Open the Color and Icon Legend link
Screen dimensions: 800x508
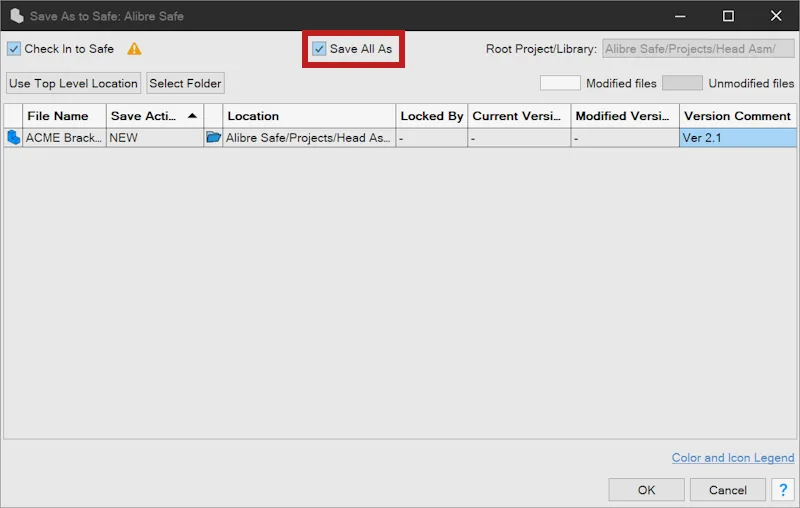[733, 458]
